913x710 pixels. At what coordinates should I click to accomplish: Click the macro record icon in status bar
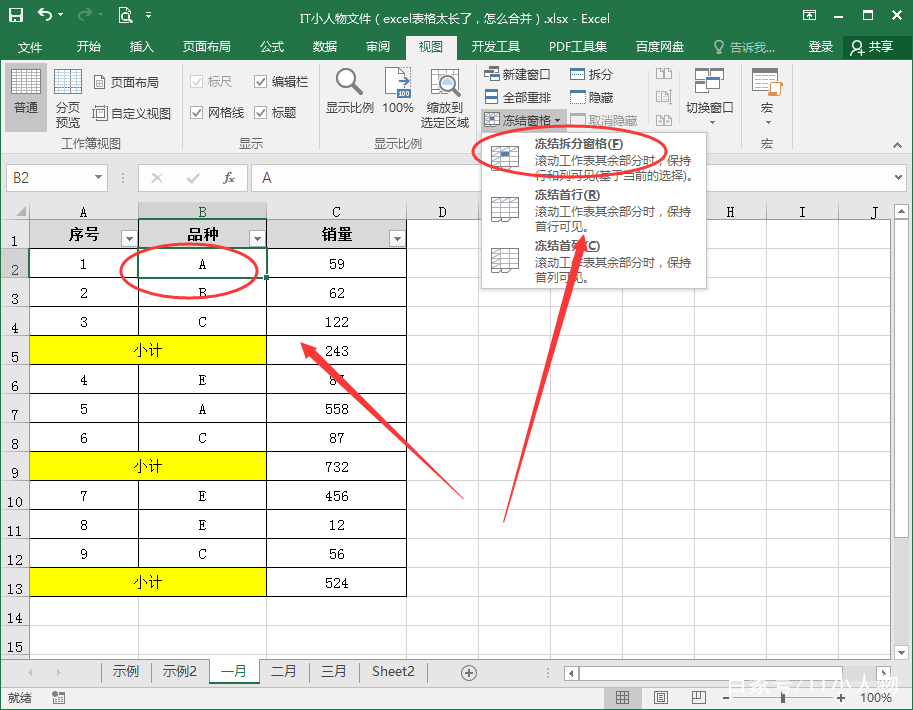pos(58,697)
